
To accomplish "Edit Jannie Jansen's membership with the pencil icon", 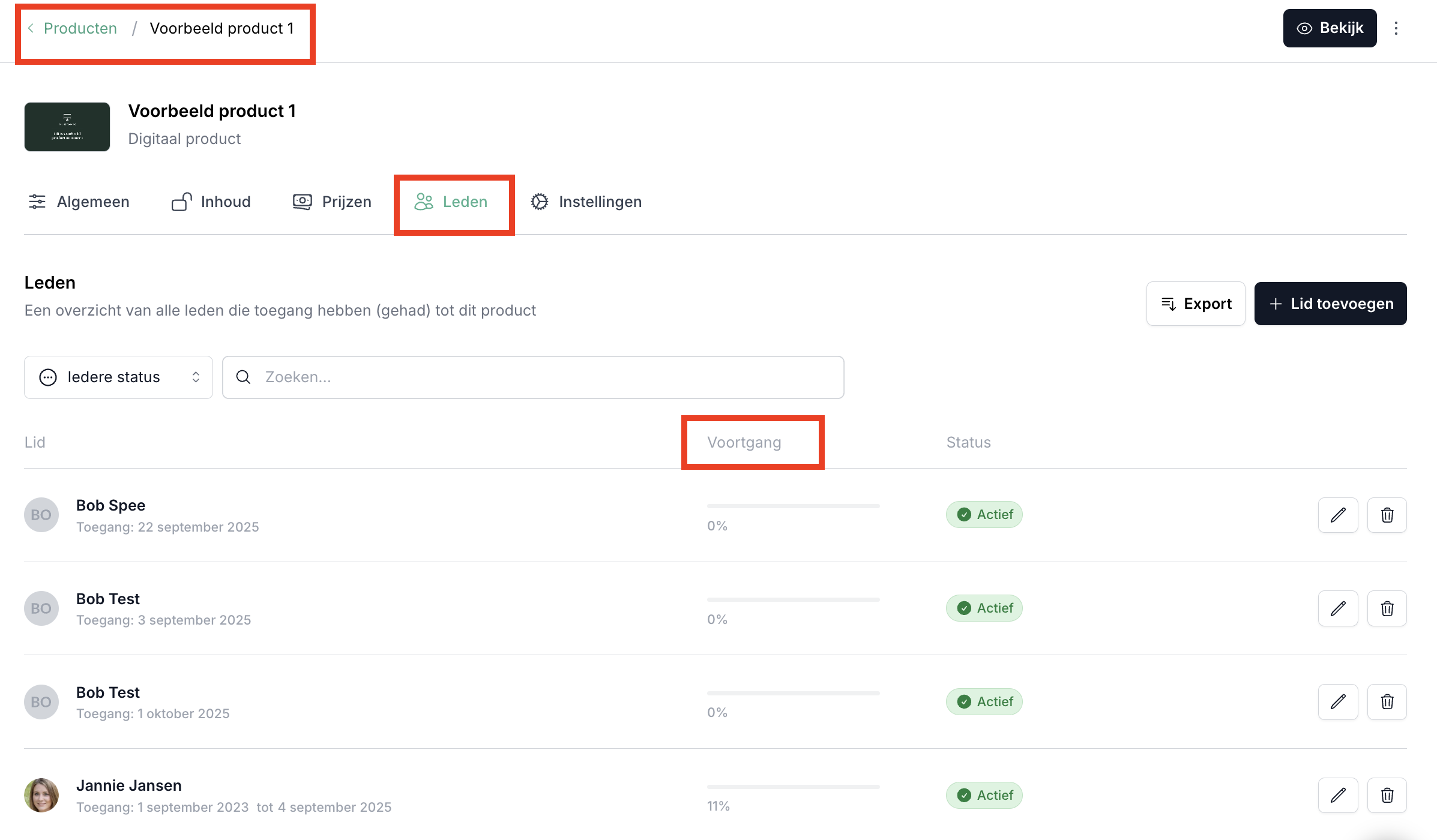I will tap(1338, 795).
